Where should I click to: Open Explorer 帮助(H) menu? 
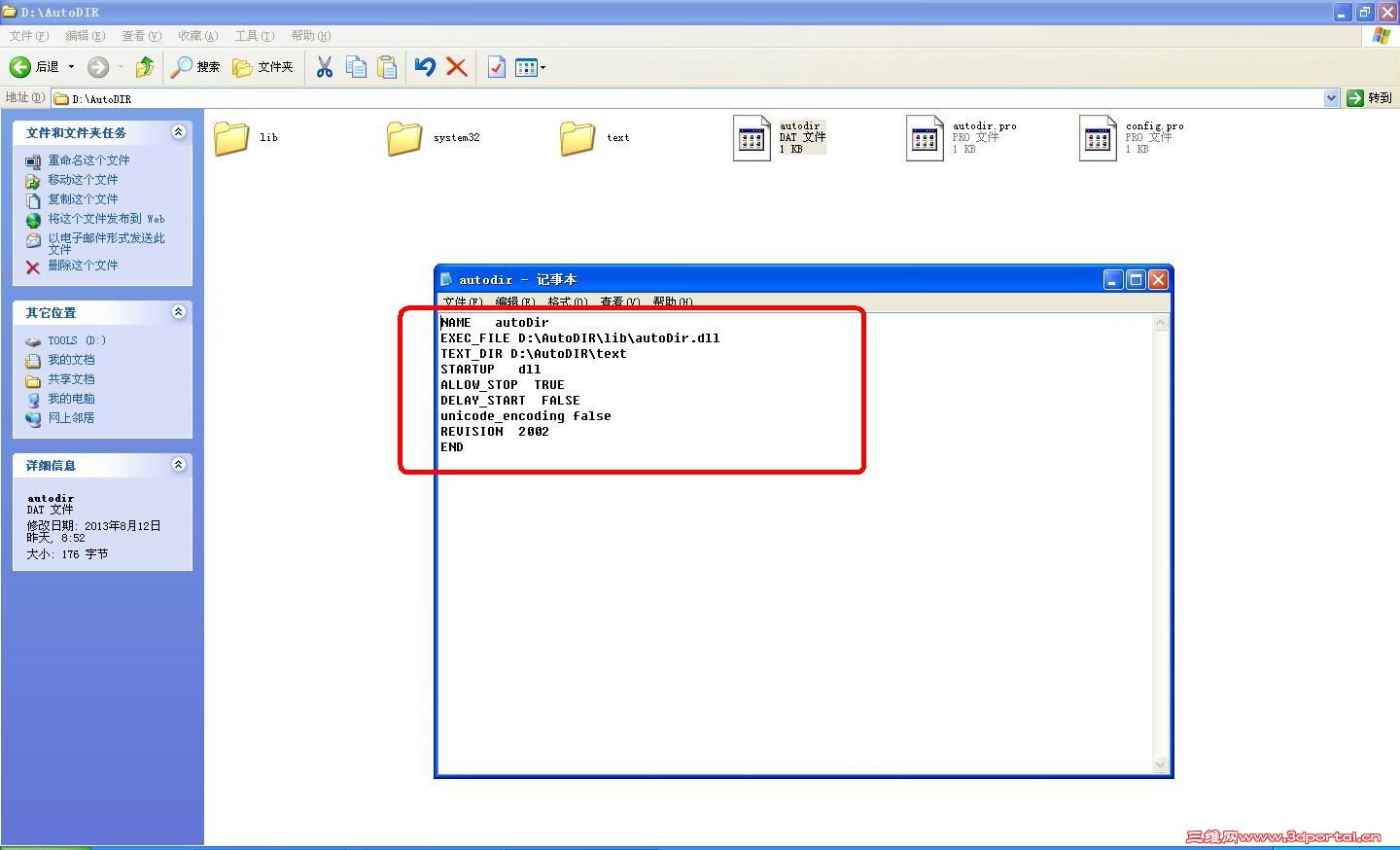(311, 36)
